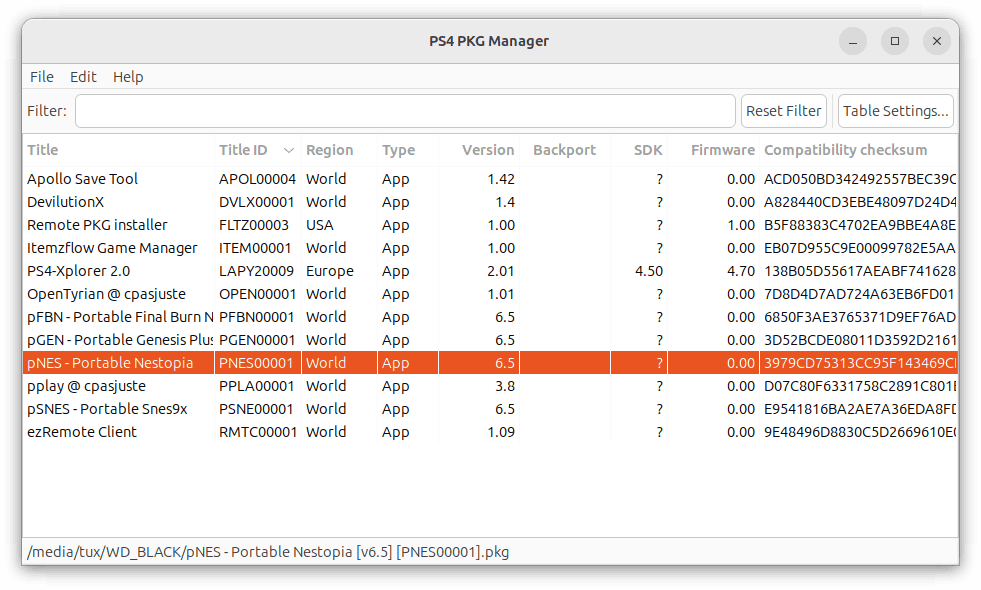Click Title ID cell PFBN00001
981x590 pixels.
[257, 317]
